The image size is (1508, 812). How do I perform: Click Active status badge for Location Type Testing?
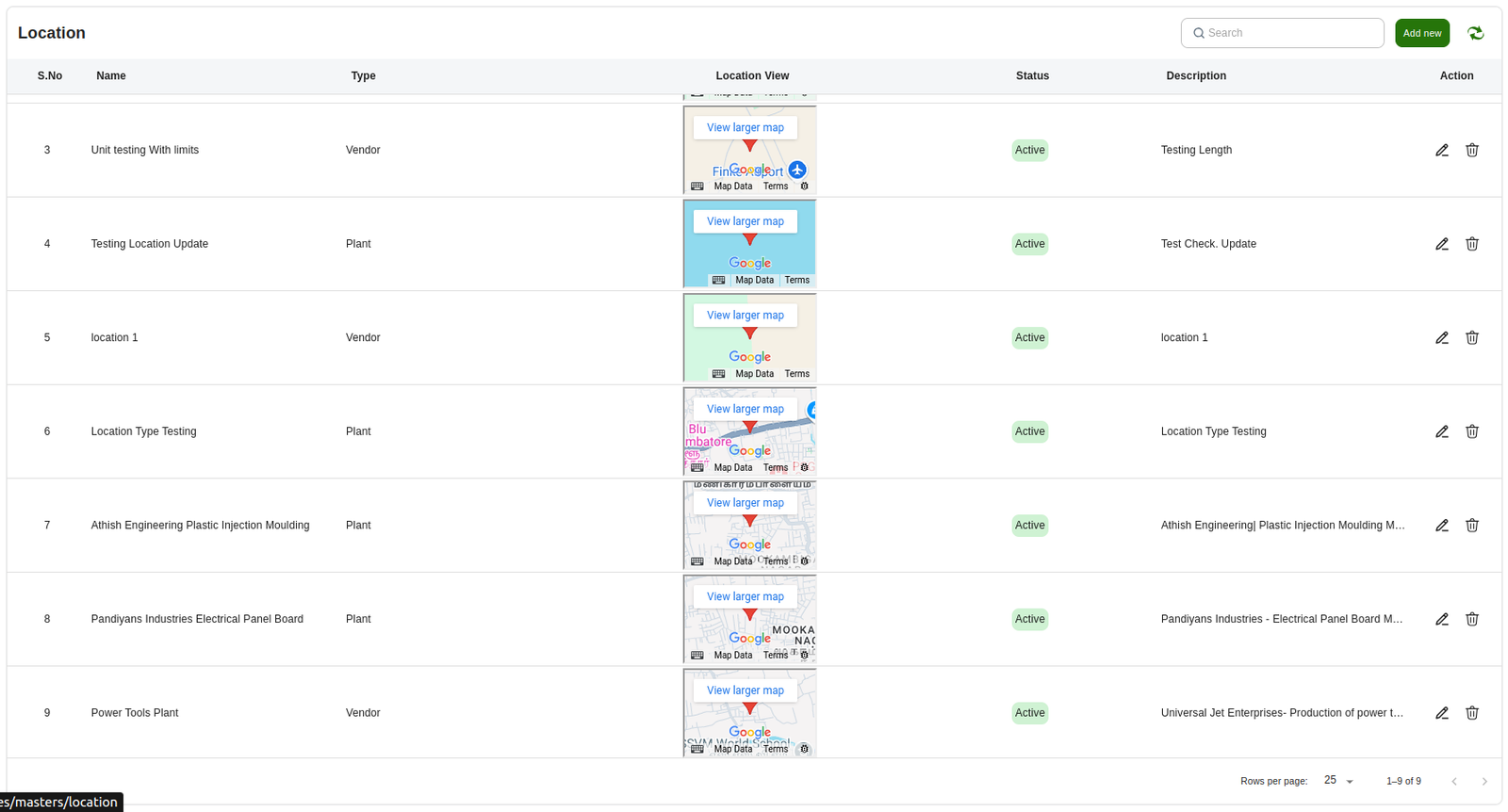pos(1029,431)
